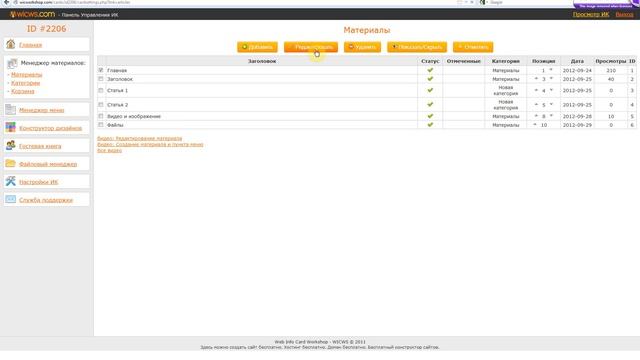Click the Гостевая книга people icon

11,145
